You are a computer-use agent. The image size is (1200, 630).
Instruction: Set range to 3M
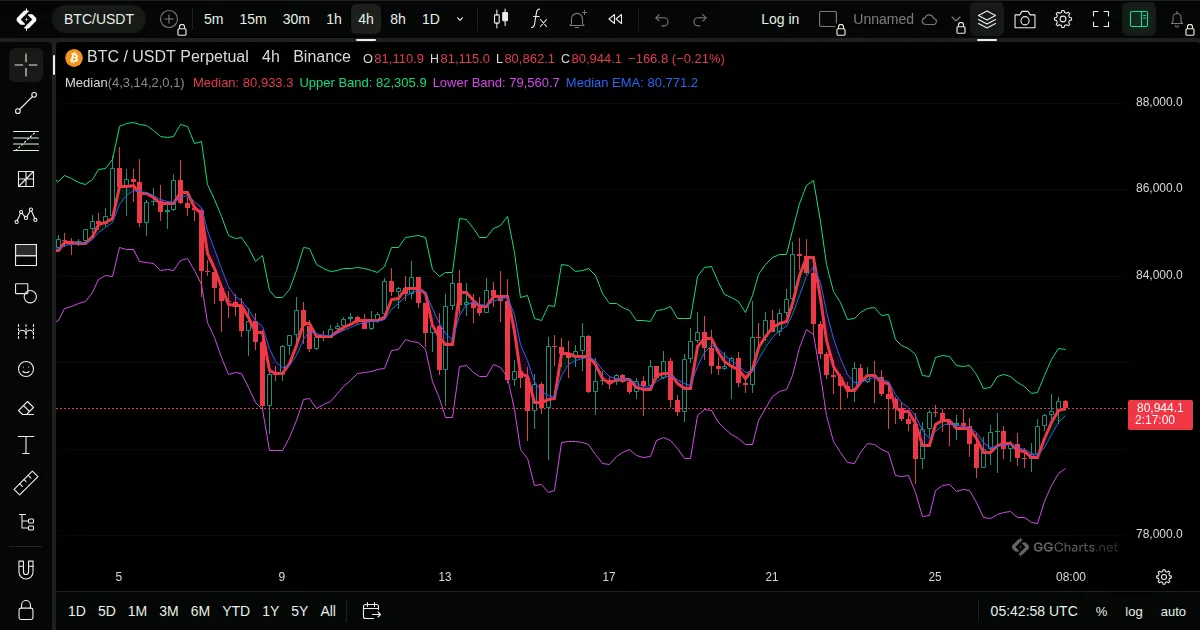[x=169, y=611]
